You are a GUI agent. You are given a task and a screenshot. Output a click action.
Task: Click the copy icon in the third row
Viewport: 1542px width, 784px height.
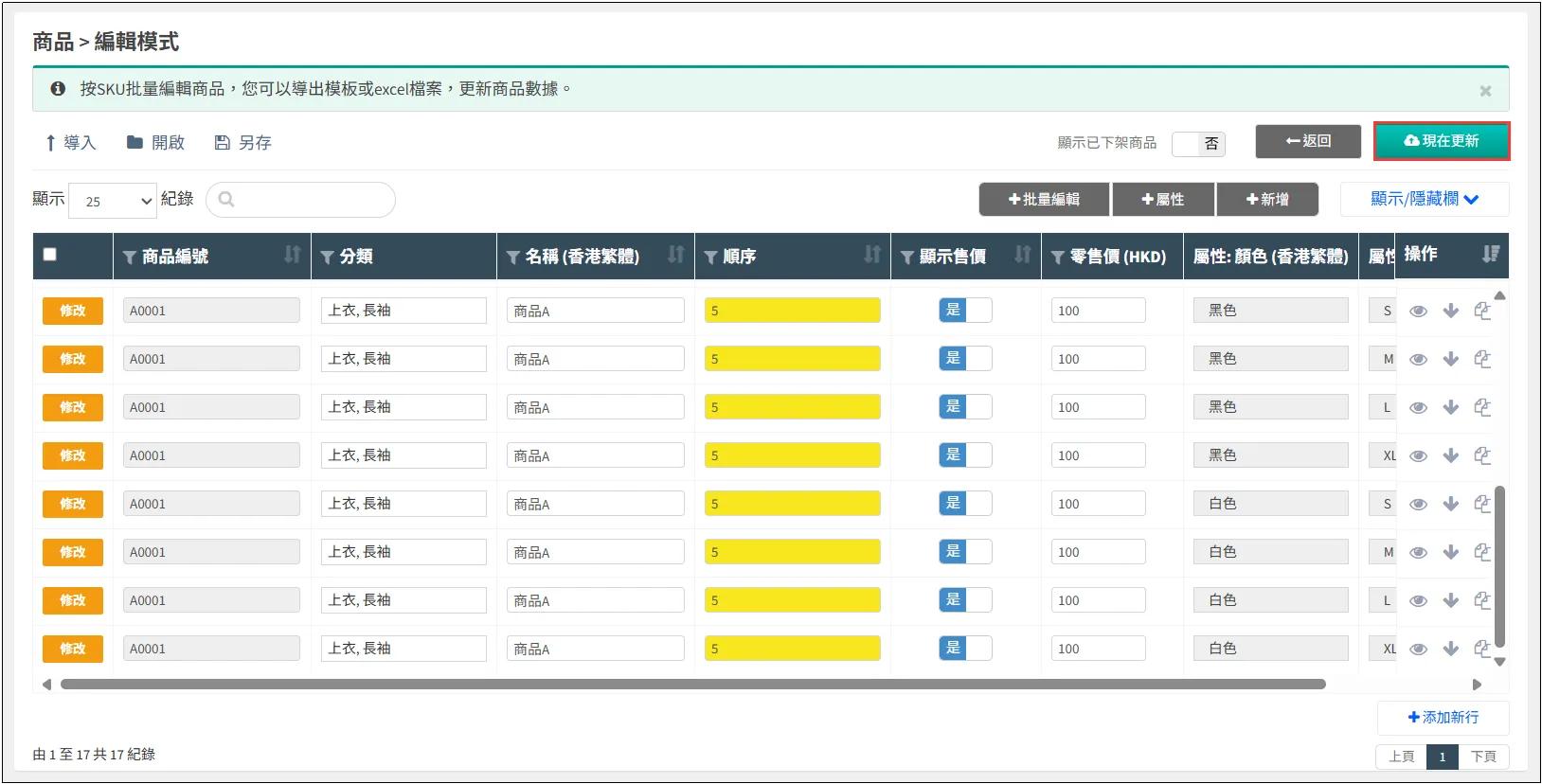(x=1482, y=408)
